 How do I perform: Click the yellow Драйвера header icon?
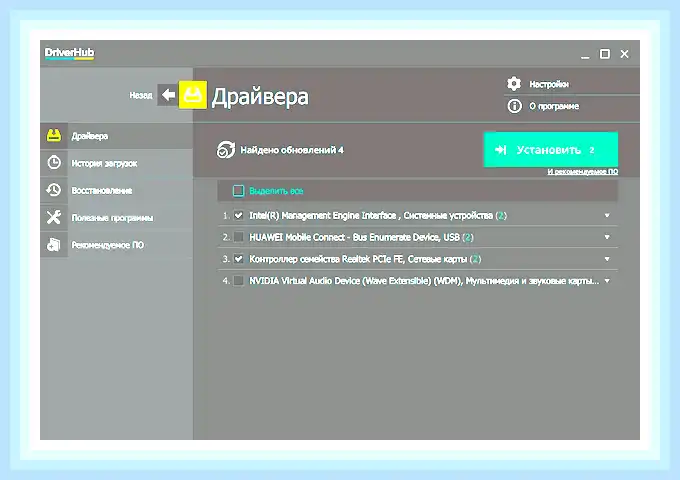[193, 95]
